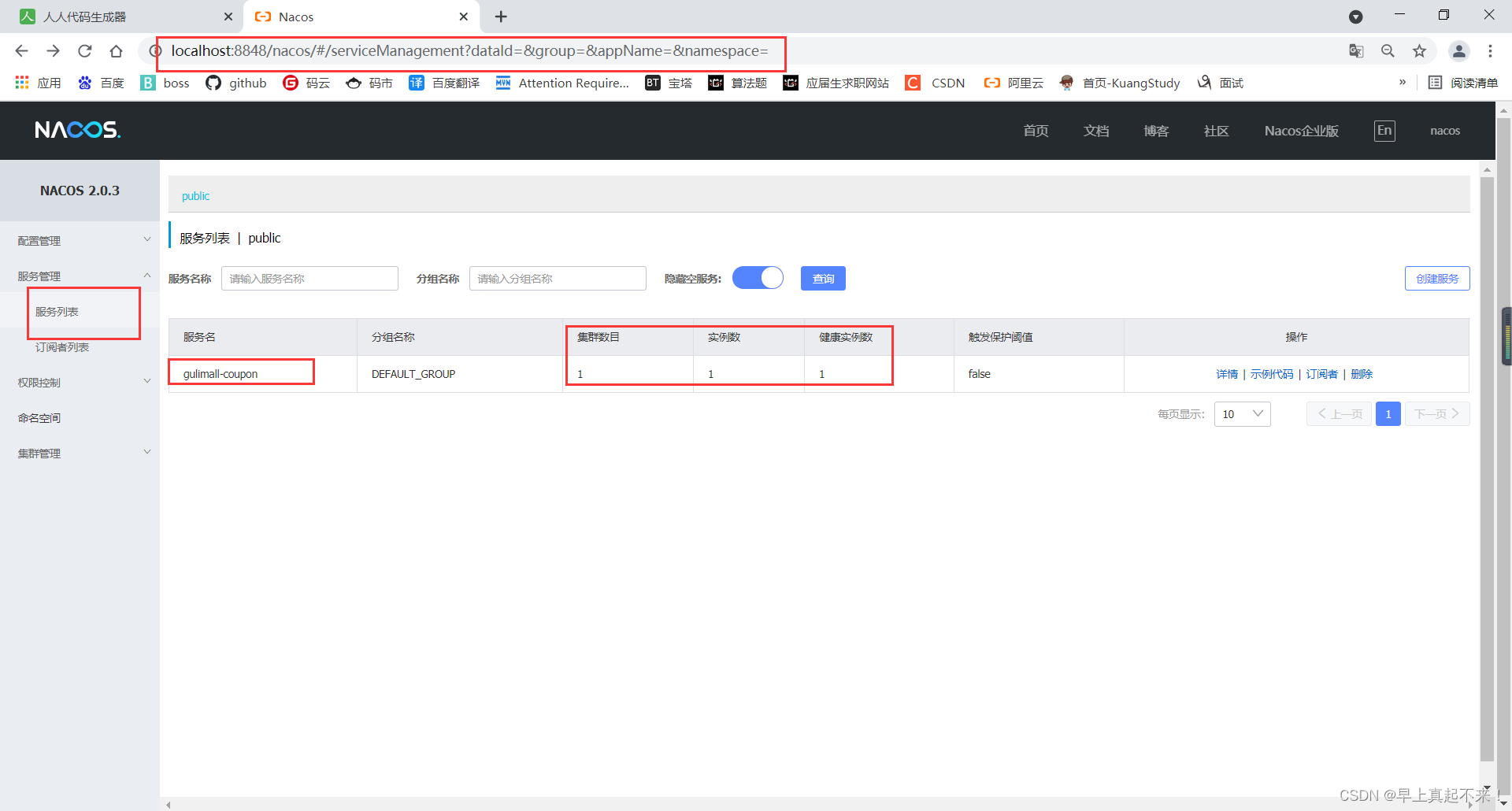Image resolution: width=1512 pixels, height=811 pixels.
Task: Click the browser forward arrow
Action: click(x=53, y=51)
